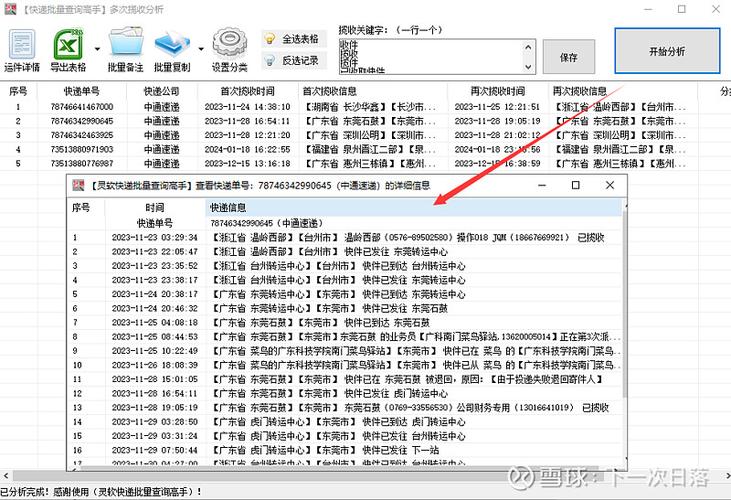This screenshot has height=500, width=731.
Task: Select tracking number 73513880971903 row
Action: pyautogui.click(x=82, y=149)
